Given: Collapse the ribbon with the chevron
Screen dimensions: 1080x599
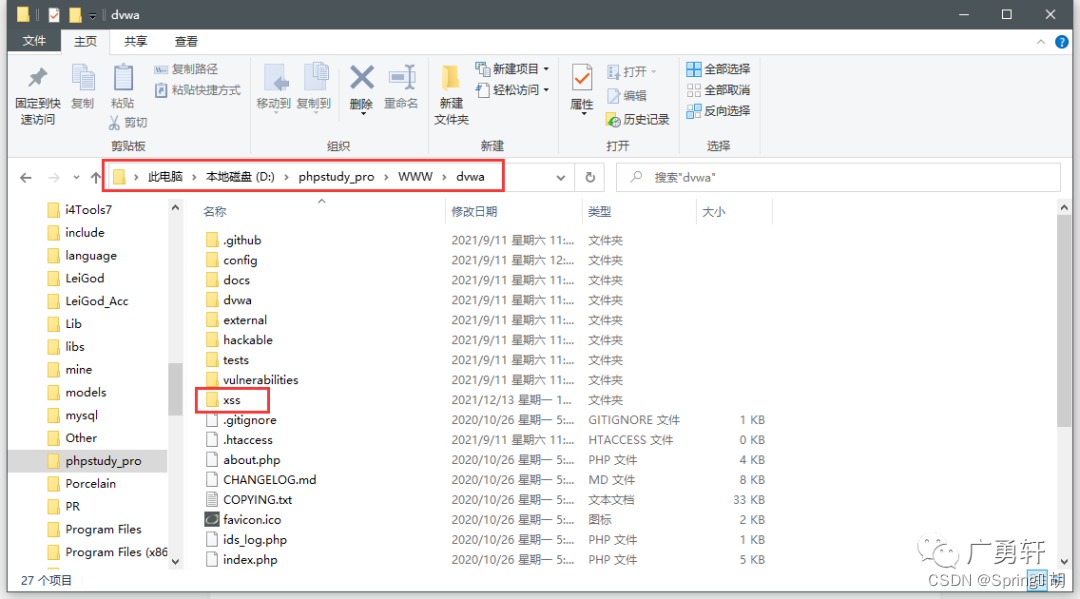Looking at the screenshot, I should tap(1040, 42).
